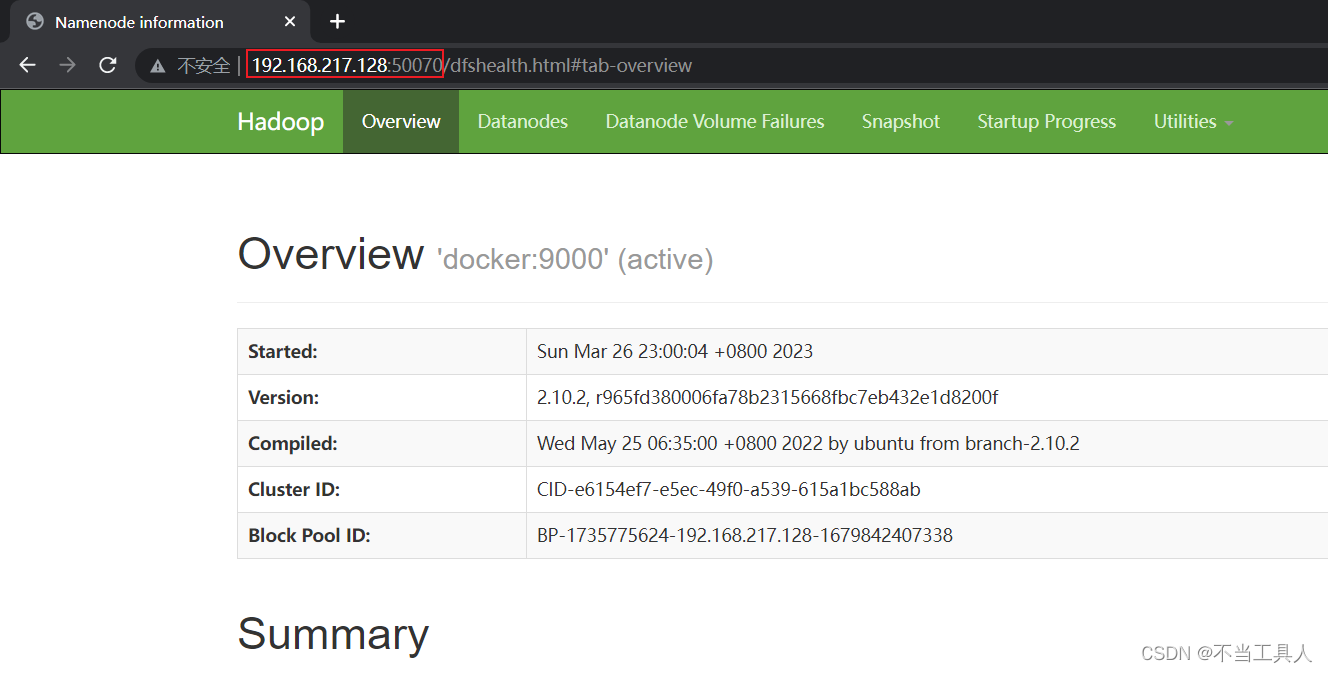Click the Cluster ID: label
The width and height of the screenshot is (1328, 673).
[x=294, y=489]
